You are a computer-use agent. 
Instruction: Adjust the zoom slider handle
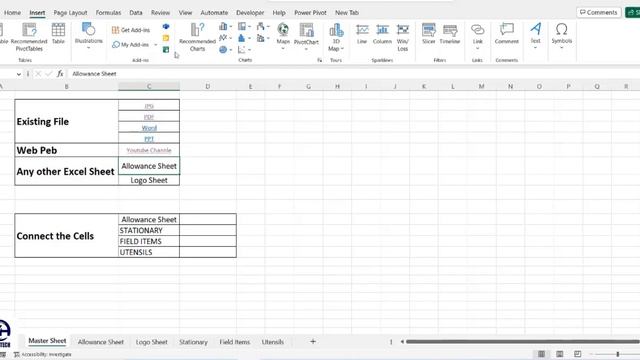coord(618,354)
